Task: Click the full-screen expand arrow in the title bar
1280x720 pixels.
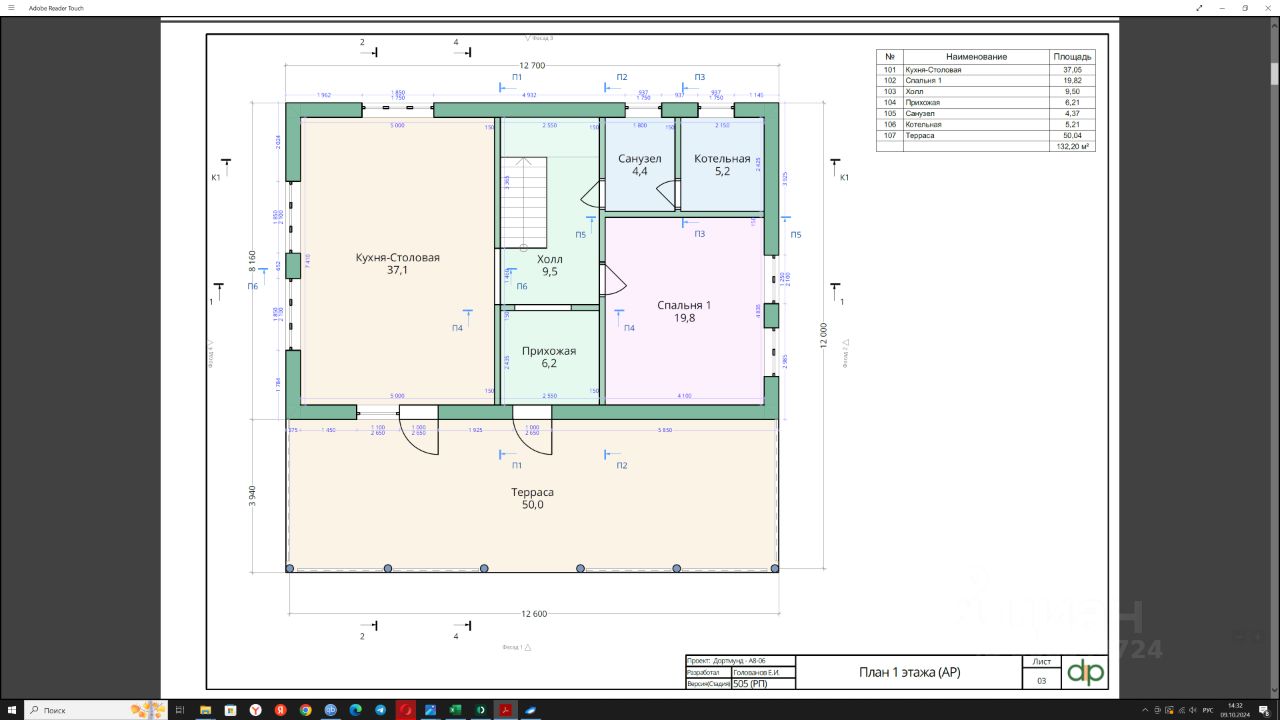Action: pyautogui.click(x=1199, y=8)
